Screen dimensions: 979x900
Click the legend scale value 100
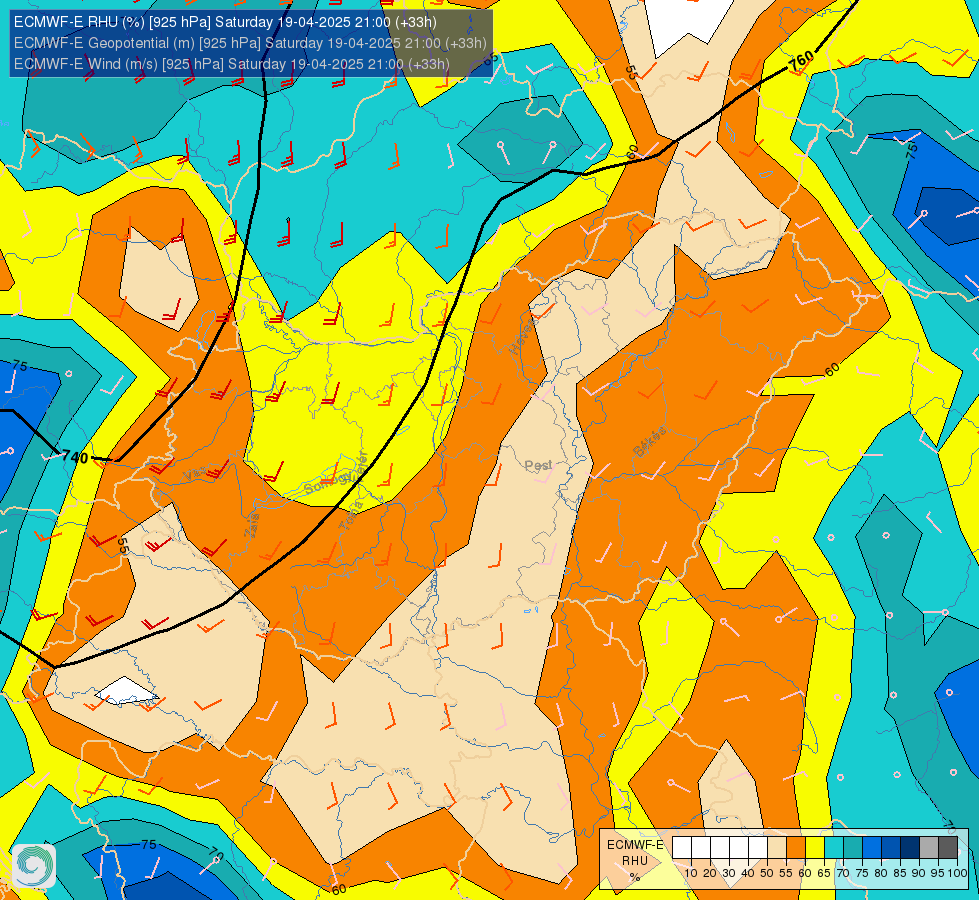958,873
